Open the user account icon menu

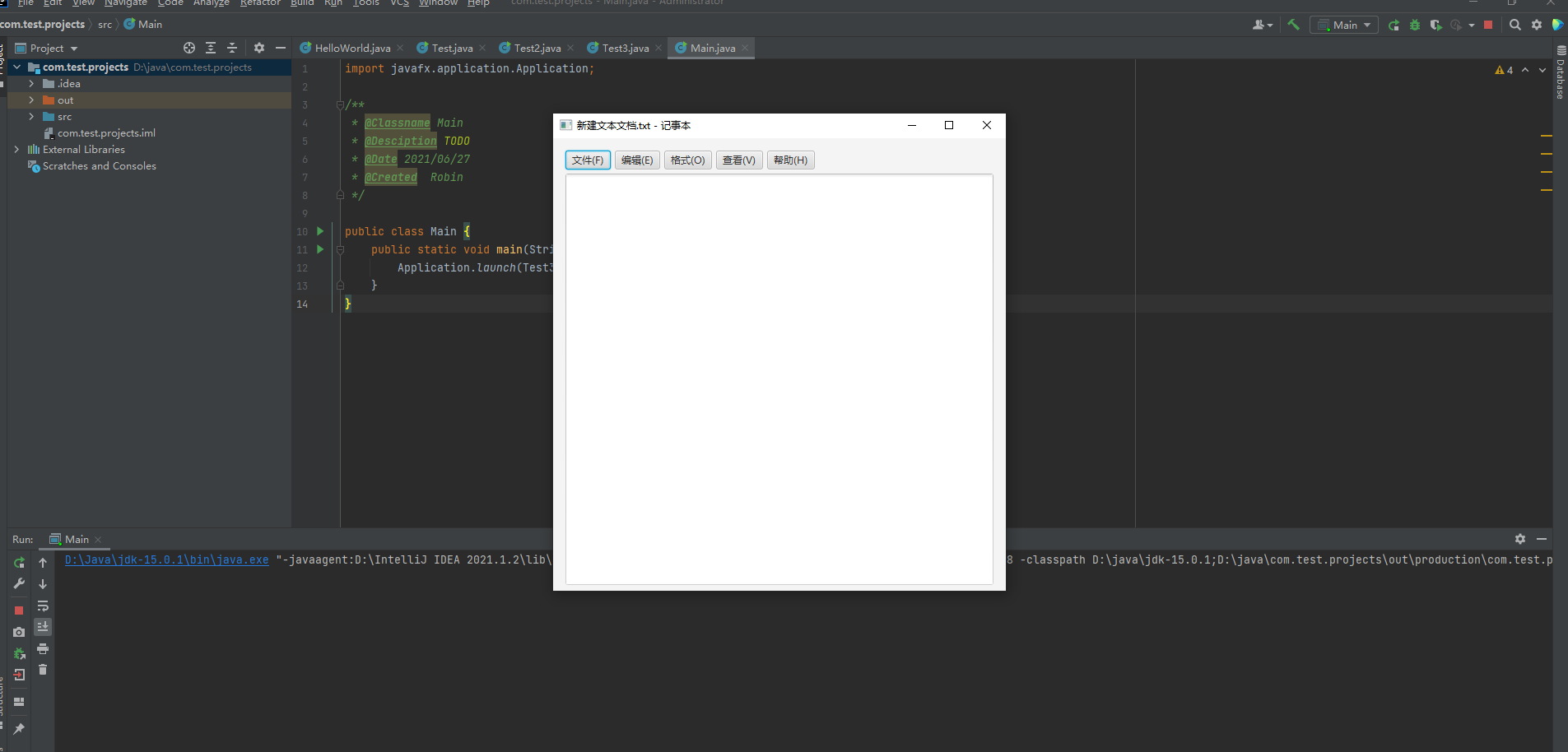coord(1263,25)
